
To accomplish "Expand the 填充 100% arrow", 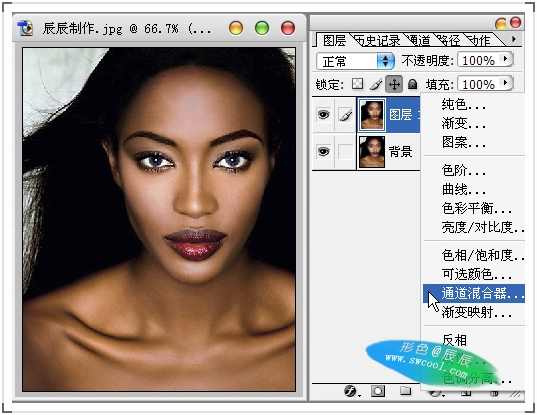I will 506,83.
